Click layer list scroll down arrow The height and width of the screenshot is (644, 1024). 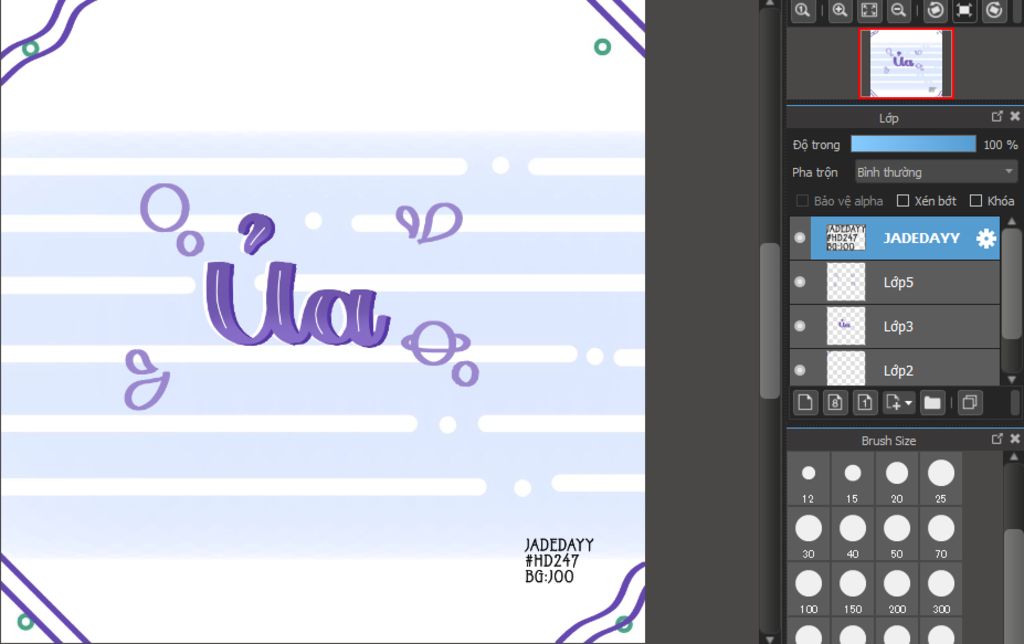1012,379
